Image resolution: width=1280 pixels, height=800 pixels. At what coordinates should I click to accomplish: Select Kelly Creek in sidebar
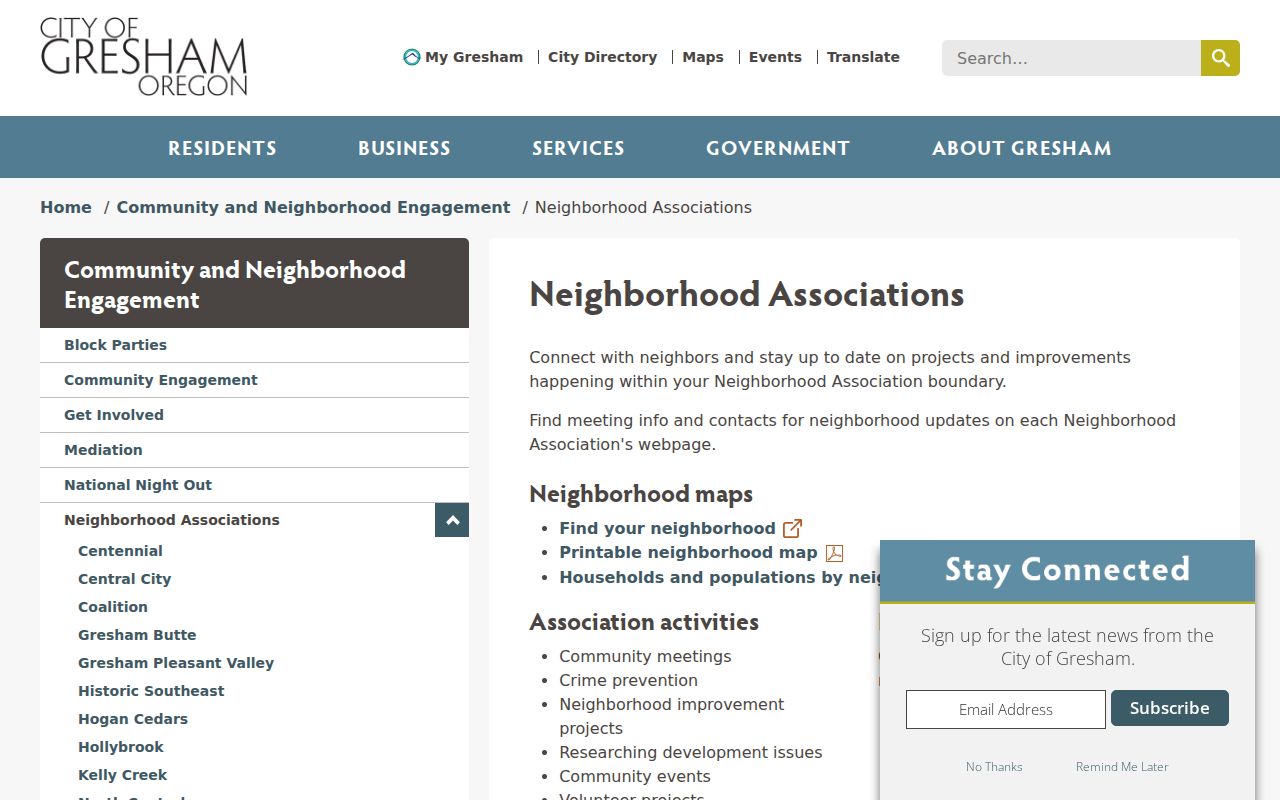click(x=123, y=775)
